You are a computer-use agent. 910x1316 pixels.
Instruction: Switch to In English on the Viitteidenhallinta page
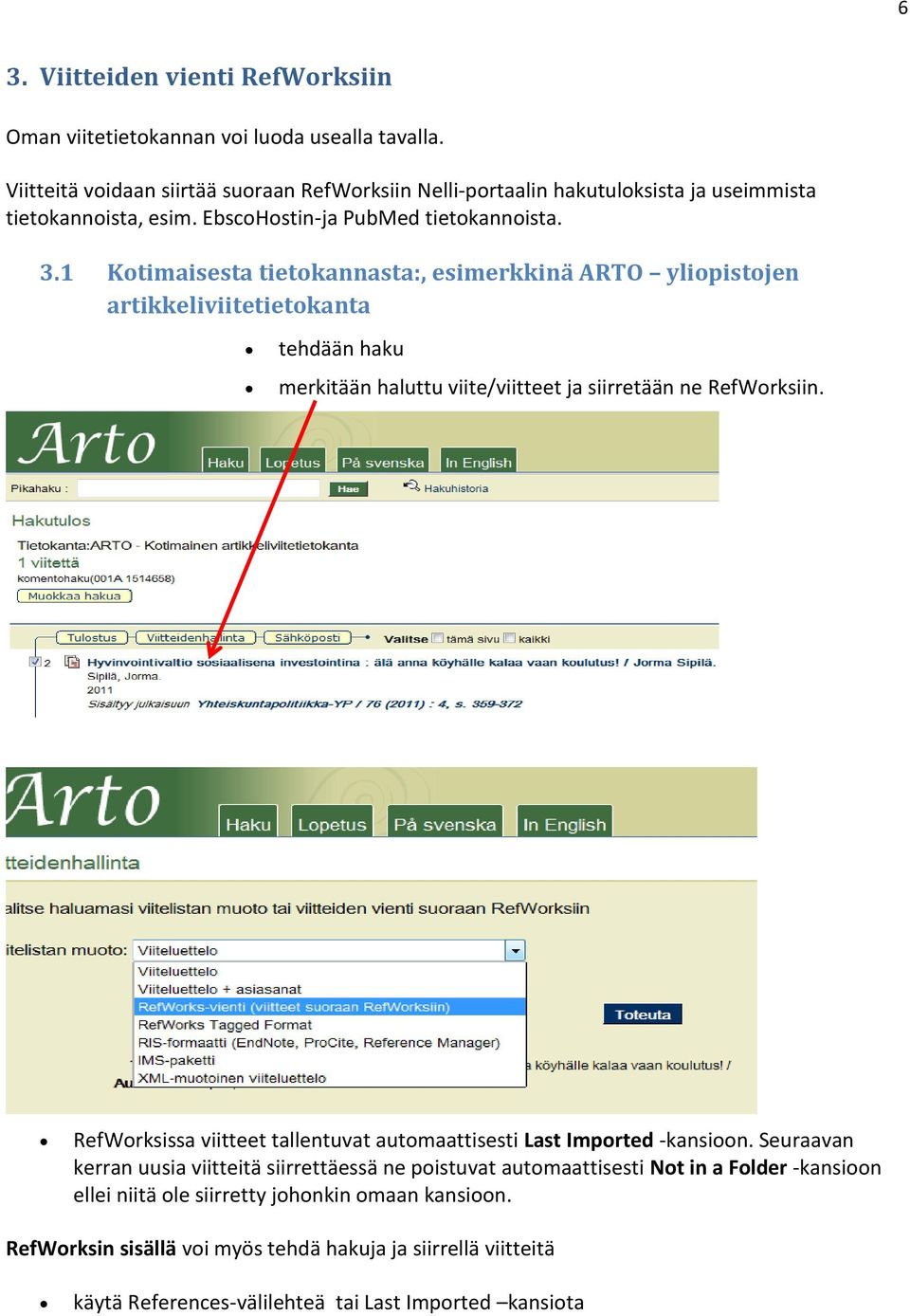point(564,823)
